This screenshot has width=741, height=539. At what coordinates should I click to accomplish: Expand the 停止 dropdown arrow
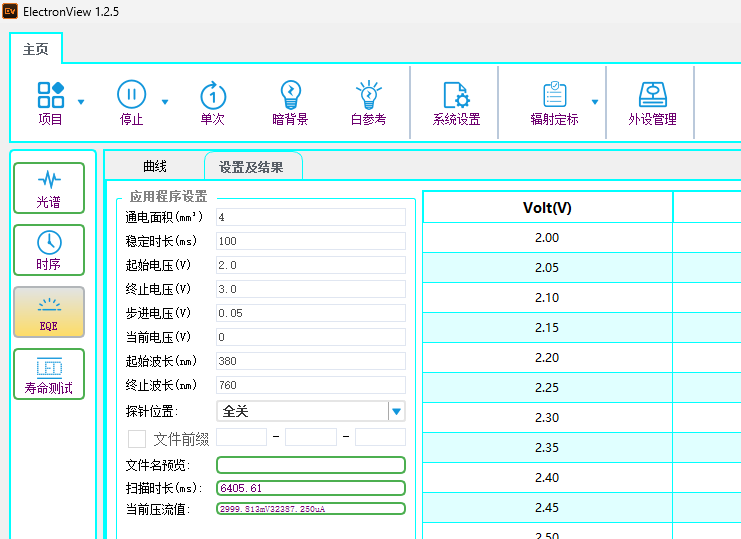(x=165, y=102)
